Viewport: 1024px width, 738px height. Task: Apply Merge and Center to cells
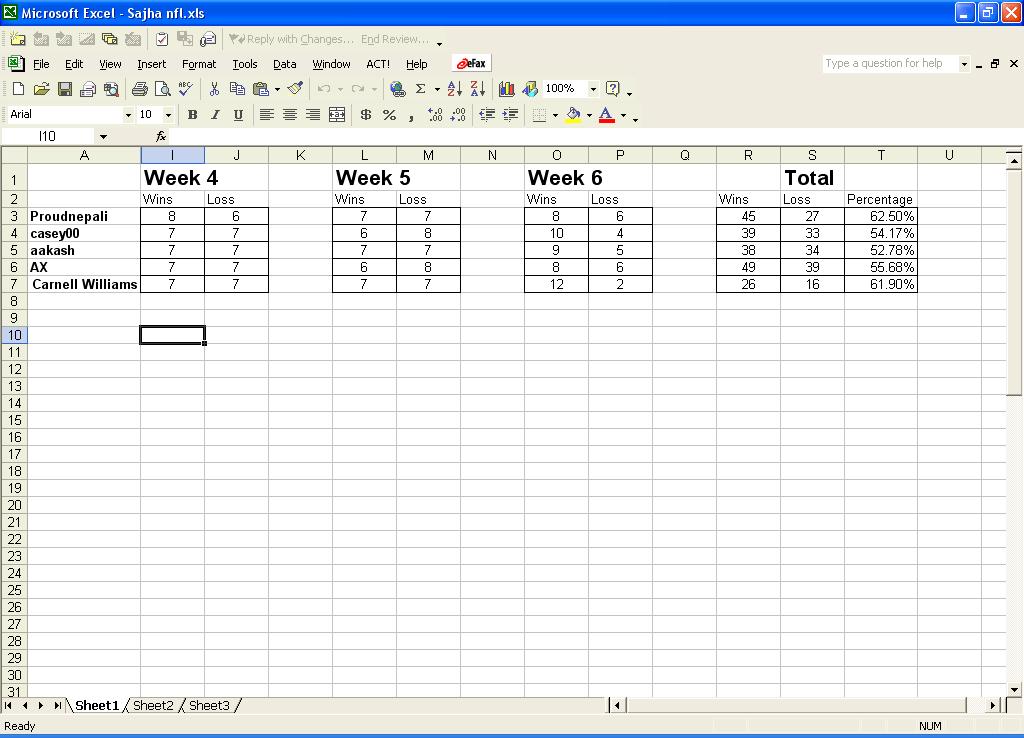click(337, 115)
